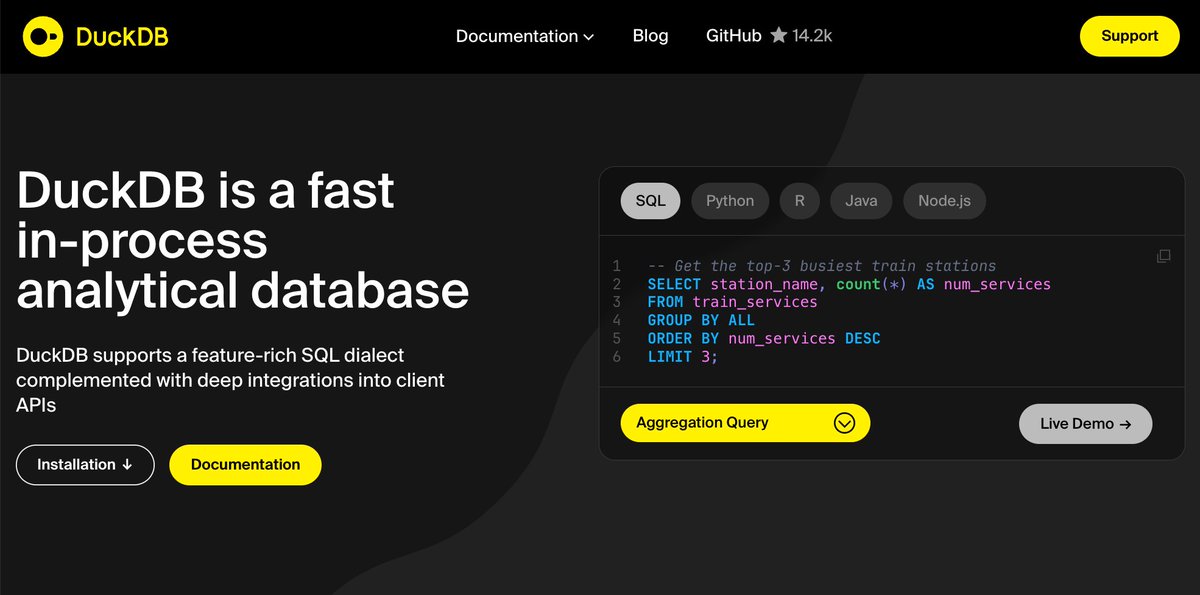Screen dimensions: 1200x595
Task: Click the heading 'DuckDB is a fast in-process analytical database'
Action: tap(243, 240)
